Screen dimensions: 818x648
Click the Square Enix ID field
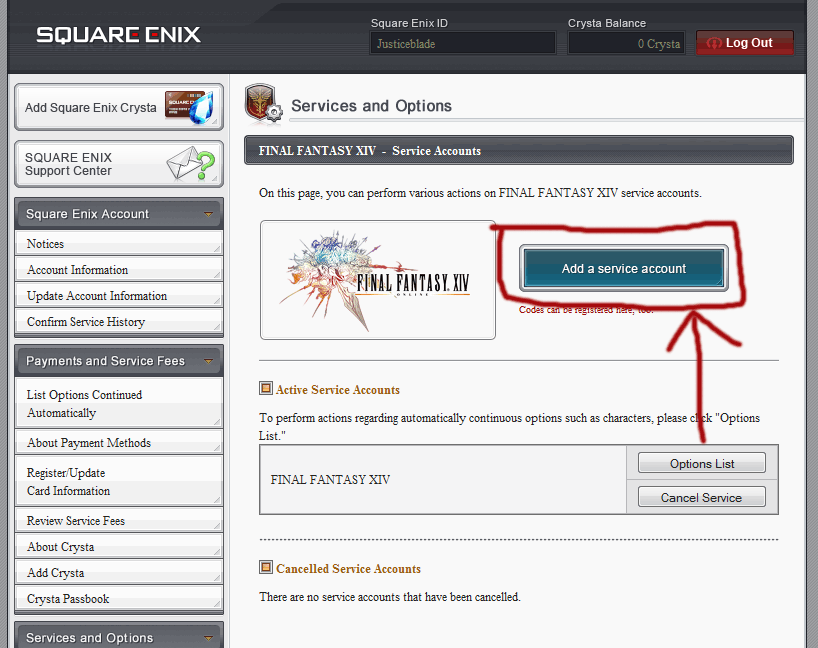click(x=463, y=43)
